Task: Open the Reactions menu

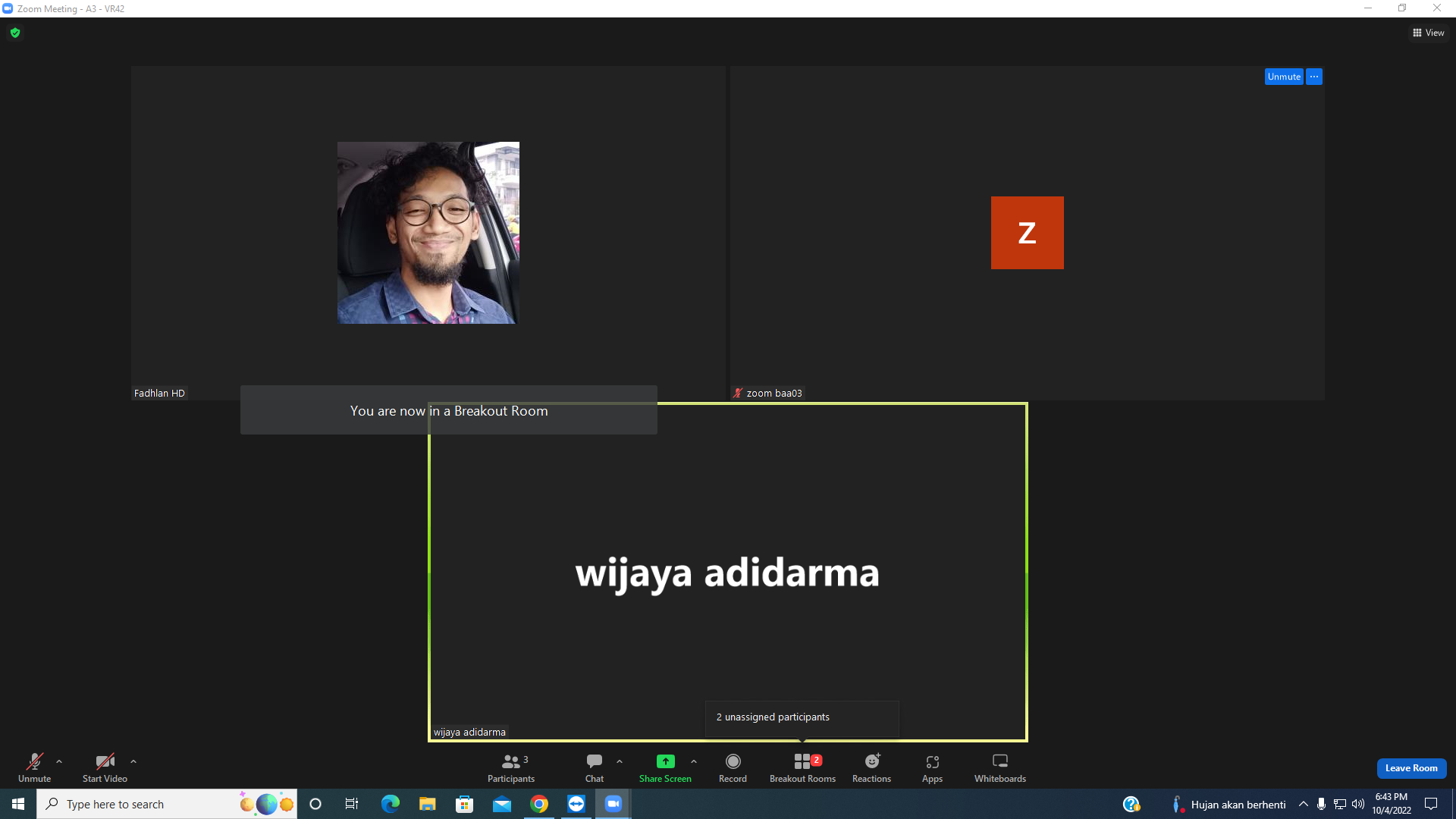Action: click(x=871, y=767)
